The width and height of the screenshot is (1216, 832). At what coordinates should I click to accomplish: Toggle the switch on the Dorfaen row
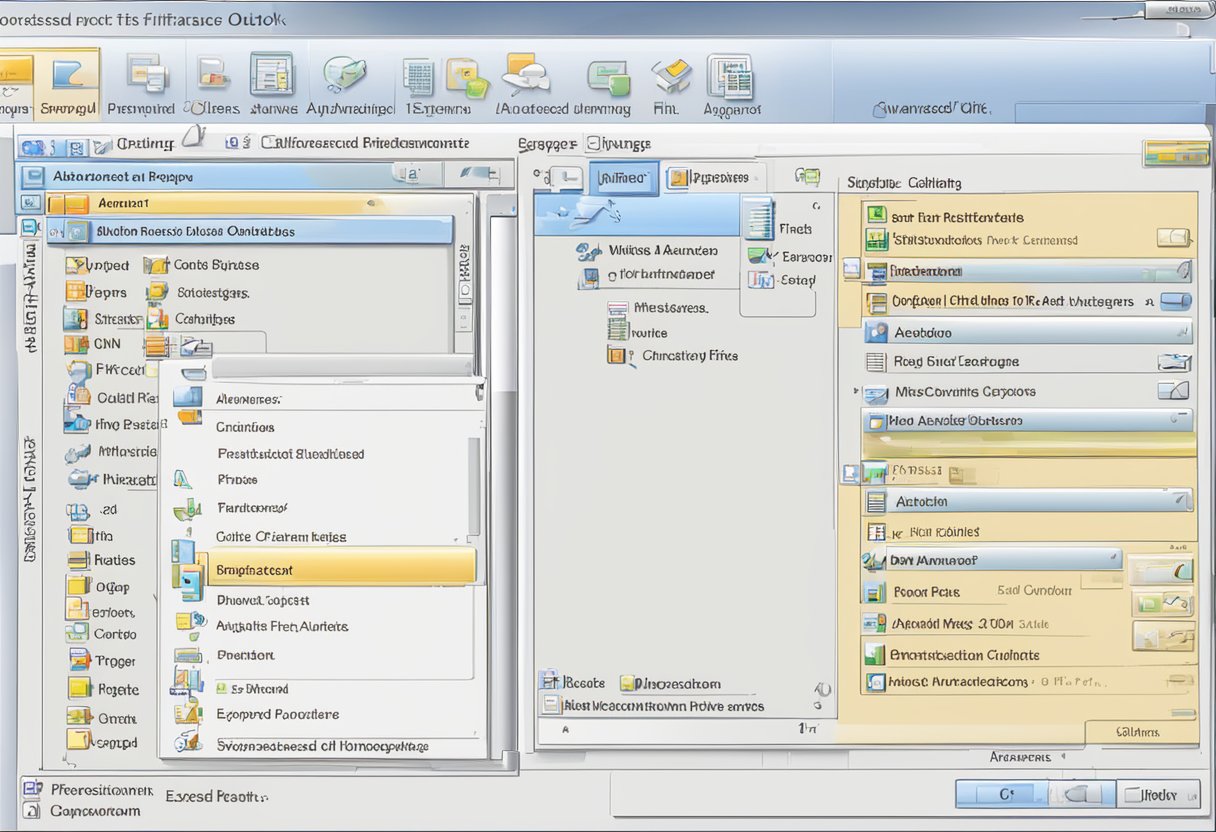[x=1175, y=301]
